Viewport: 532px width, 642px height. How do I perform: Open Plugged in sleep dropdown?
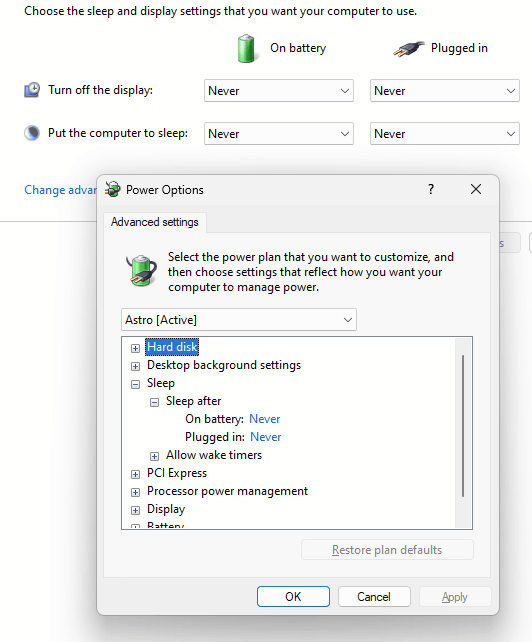click(x=445, y=133)
